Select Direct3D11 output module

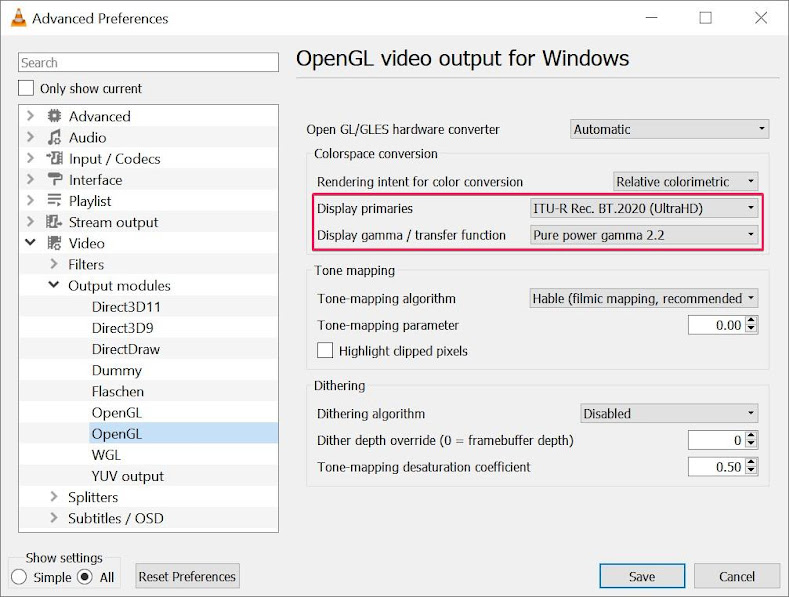point(126,307)
